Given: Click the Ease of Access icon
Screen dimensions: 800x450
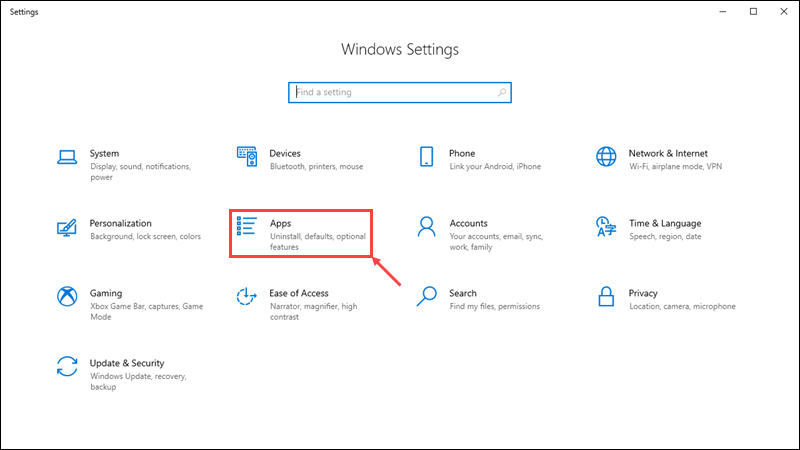Looking at the screenshot, I should [246, 296].
